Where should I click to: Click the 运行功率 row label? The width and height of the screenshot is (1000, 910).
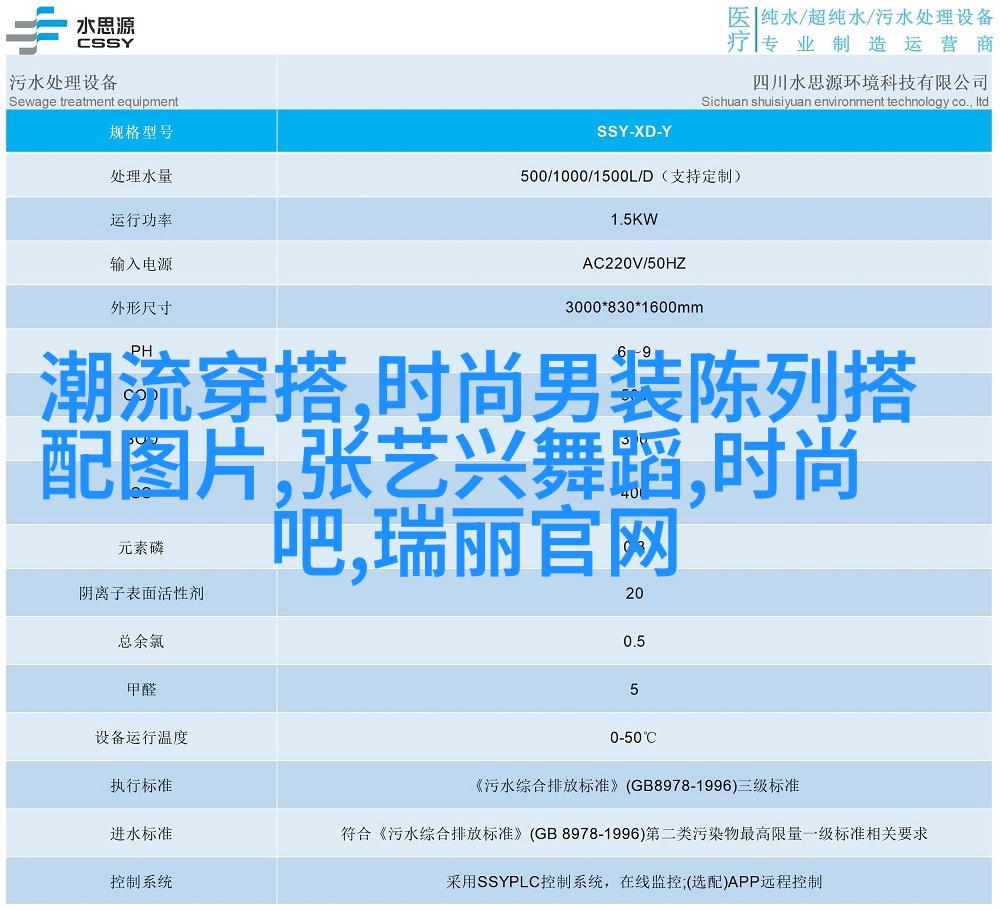click(x=141, y=220)
